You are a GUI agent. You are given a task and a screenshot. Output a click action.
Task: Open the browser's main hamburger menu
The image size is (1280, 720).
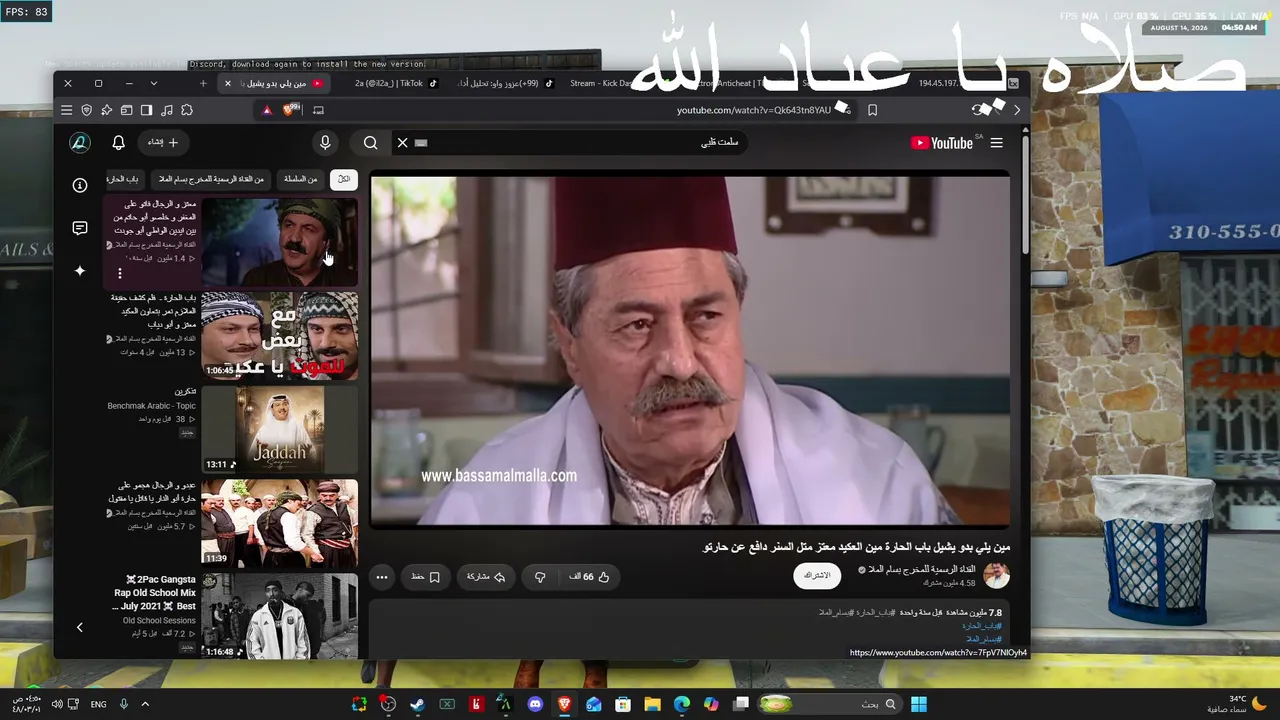[66, 110]
